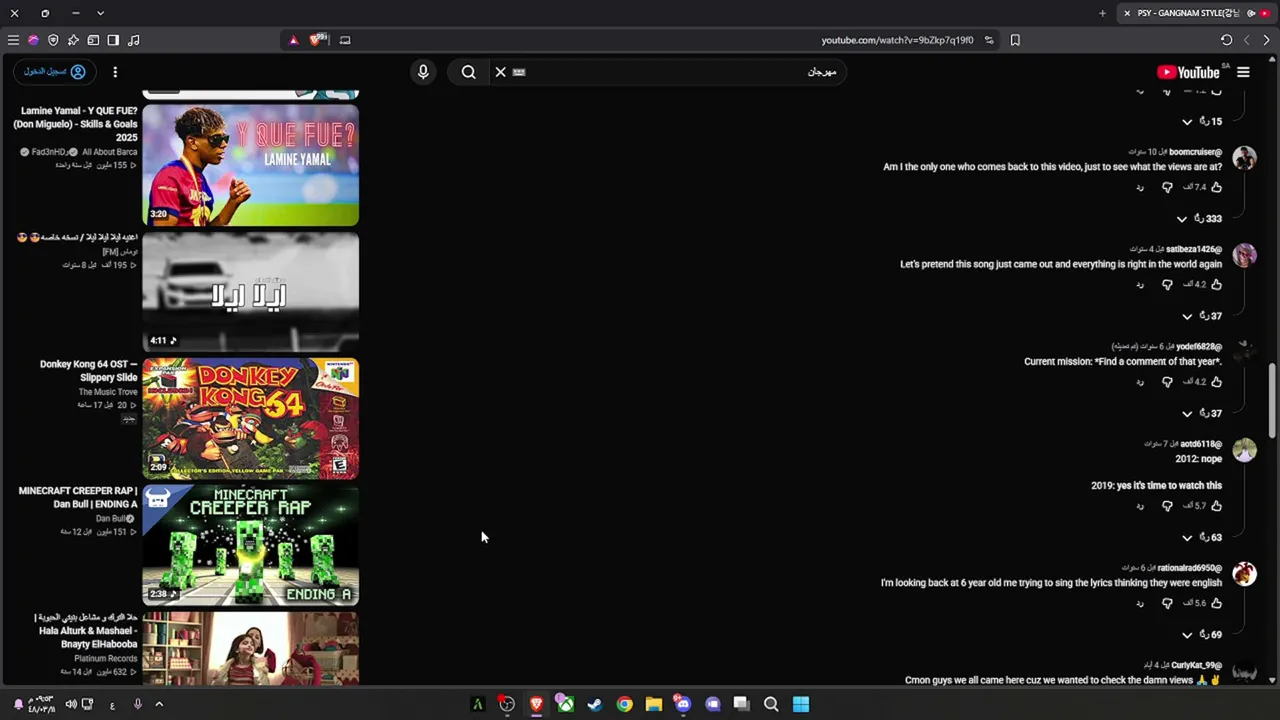Open the rationalraid6950 commenter avatar

coord(1244,573)
